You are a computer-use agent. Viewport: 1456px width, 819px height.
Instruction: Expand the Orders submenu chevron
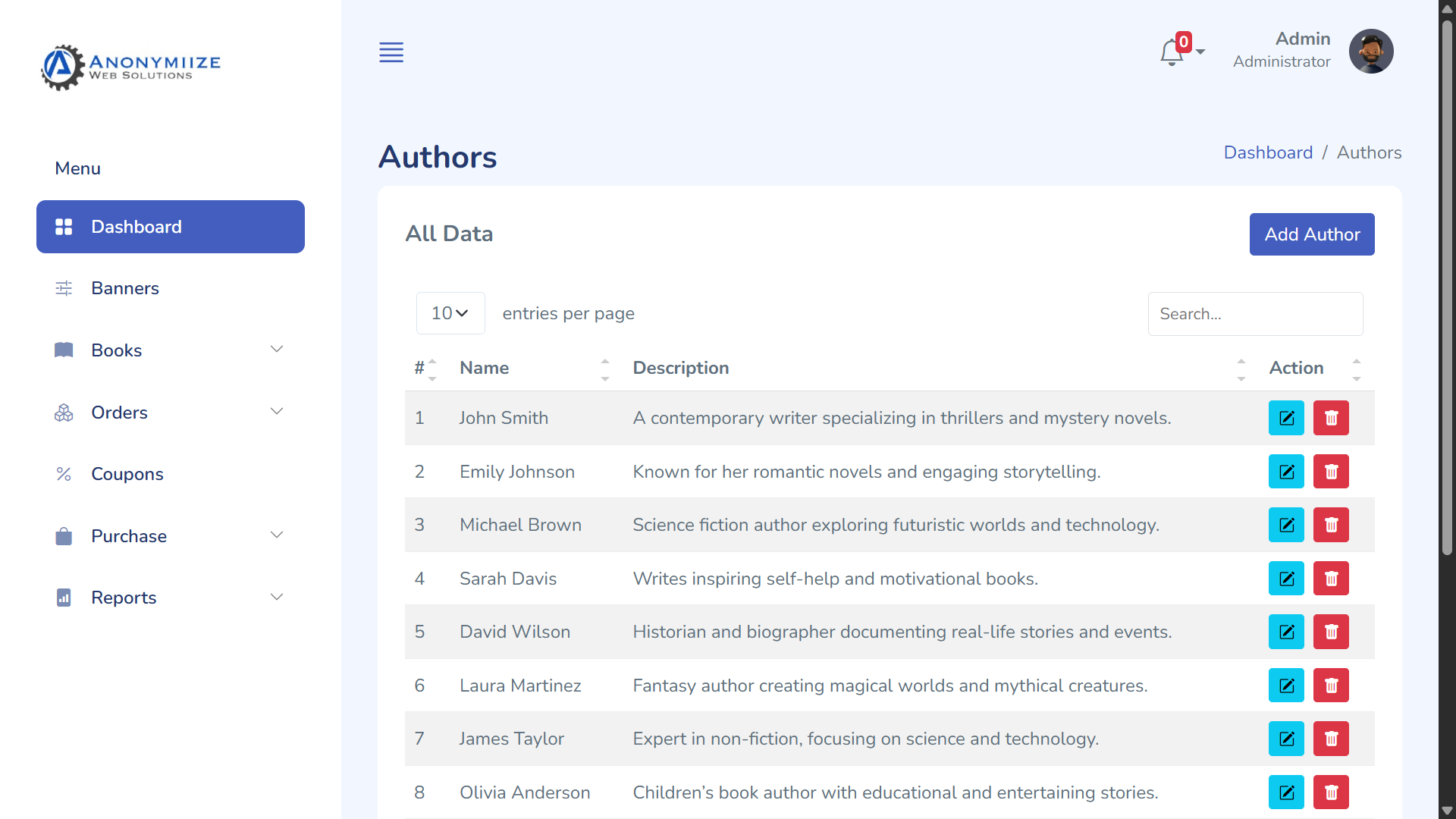[x=277, y=411]
